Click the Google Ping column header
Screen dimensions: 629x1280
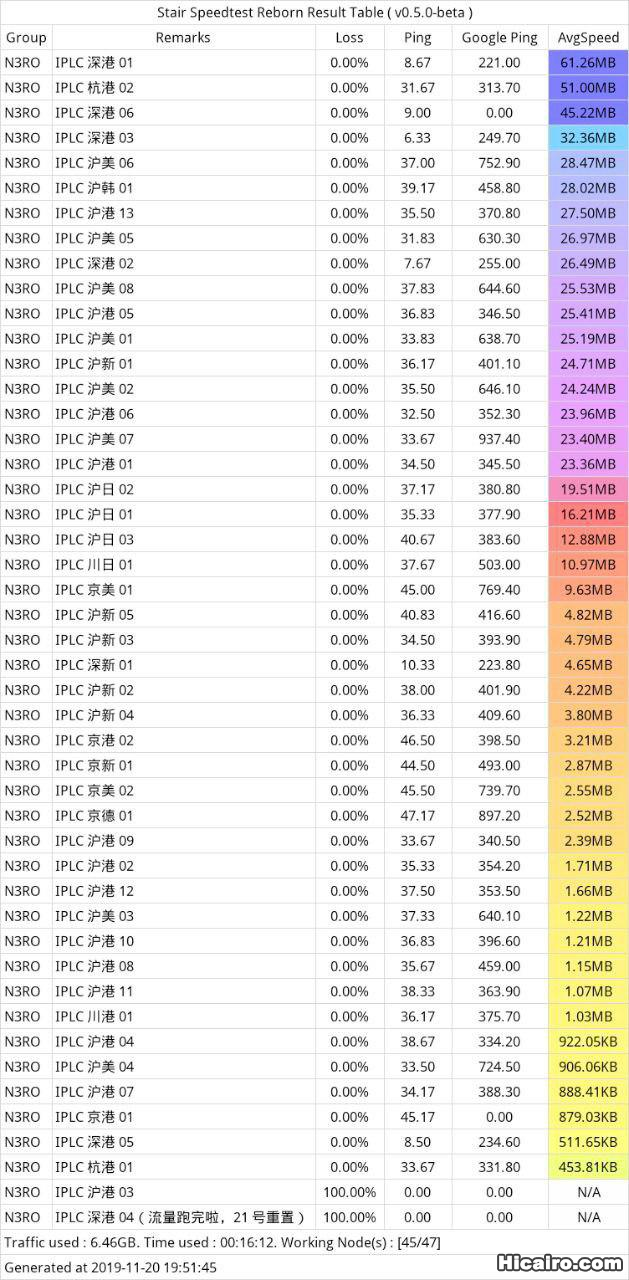[499, 38]
